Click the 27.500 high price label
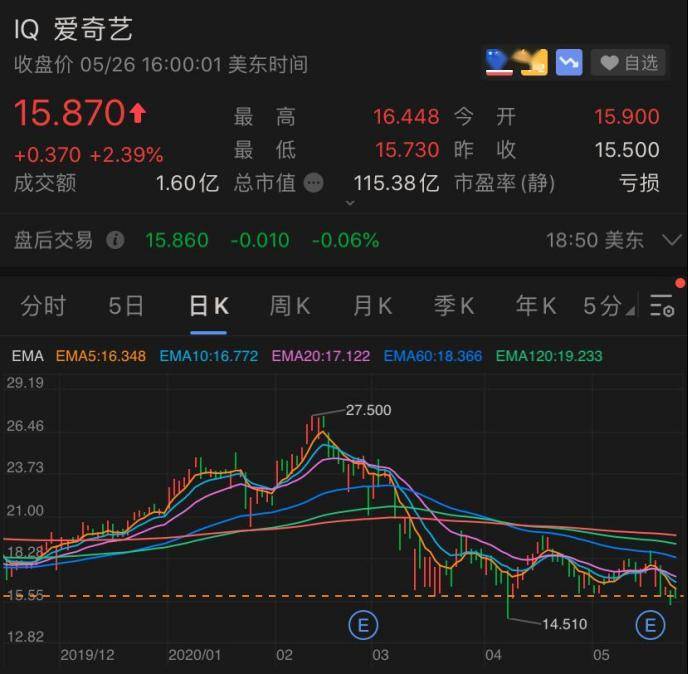The width and height of the screenshot is (688, 674). click(368, 410)
